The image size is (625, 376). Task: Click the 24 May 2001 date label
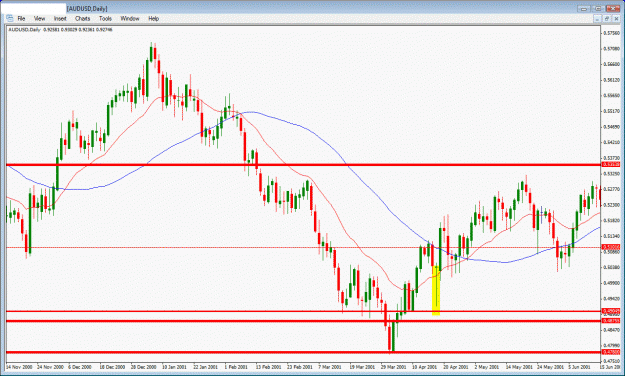coord(549,367)
